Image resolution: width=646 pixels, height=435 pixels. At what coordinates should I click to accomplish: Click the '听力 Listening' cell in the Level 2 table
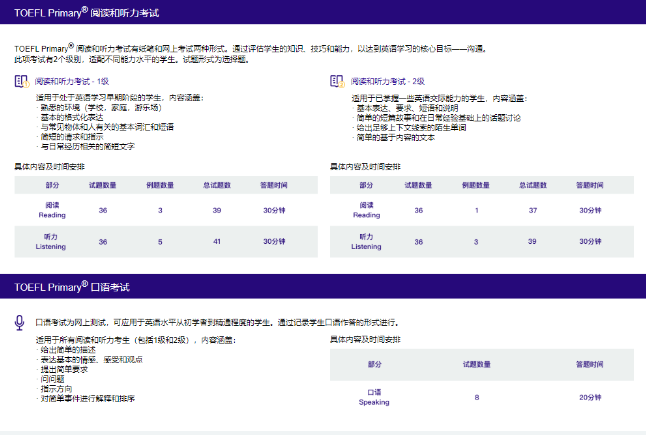click(366, 242)
